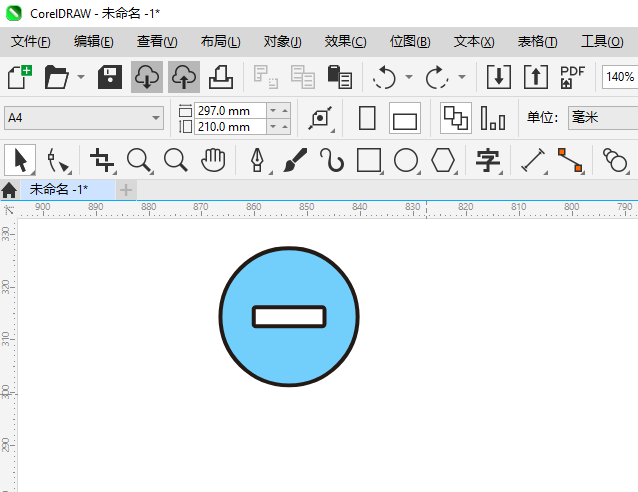638x492 pixels.
Task: Paste from clipboard icon
Action: [339, 77]
